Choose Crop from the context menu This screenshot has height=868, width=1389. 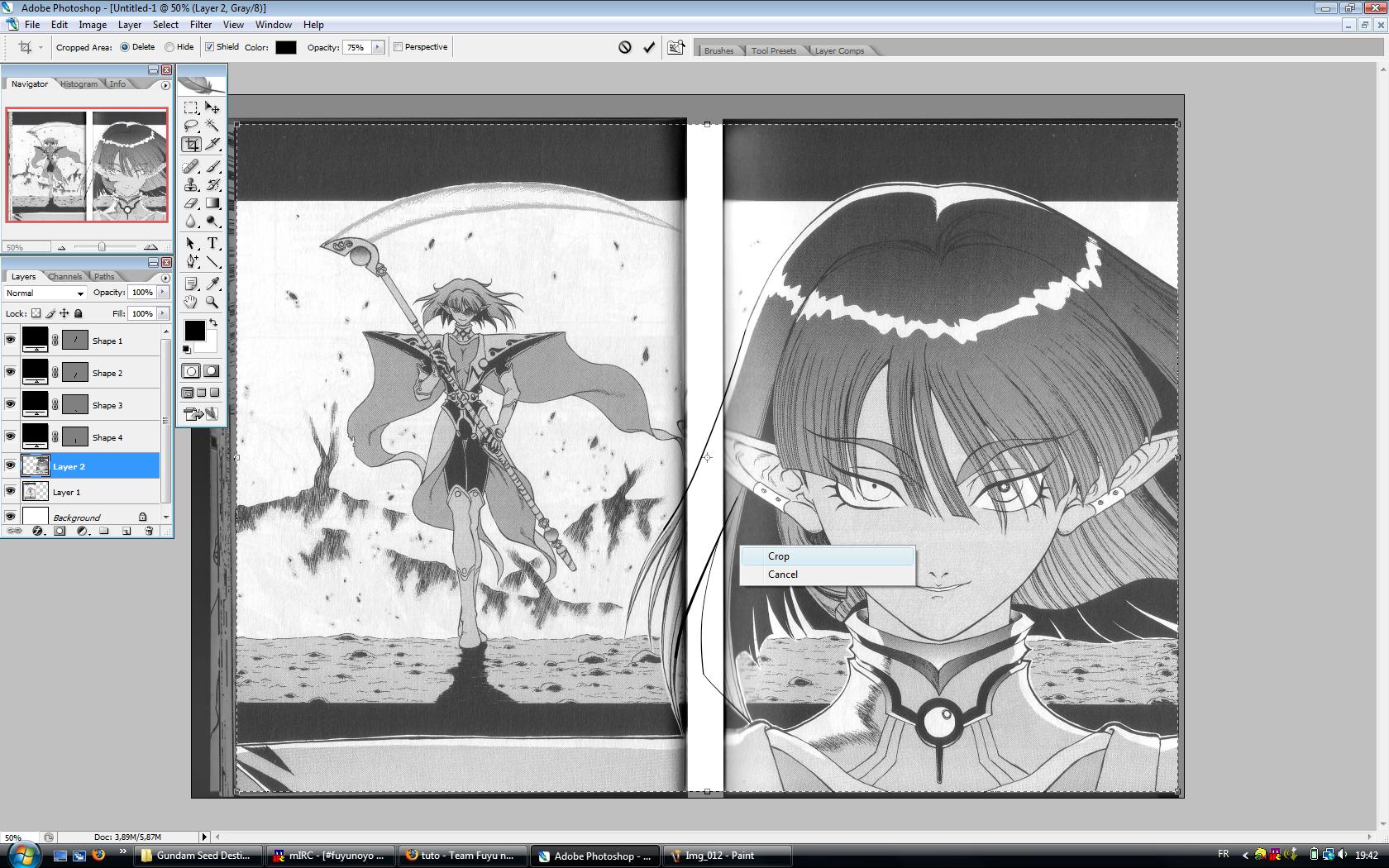(x=779, y=556)
